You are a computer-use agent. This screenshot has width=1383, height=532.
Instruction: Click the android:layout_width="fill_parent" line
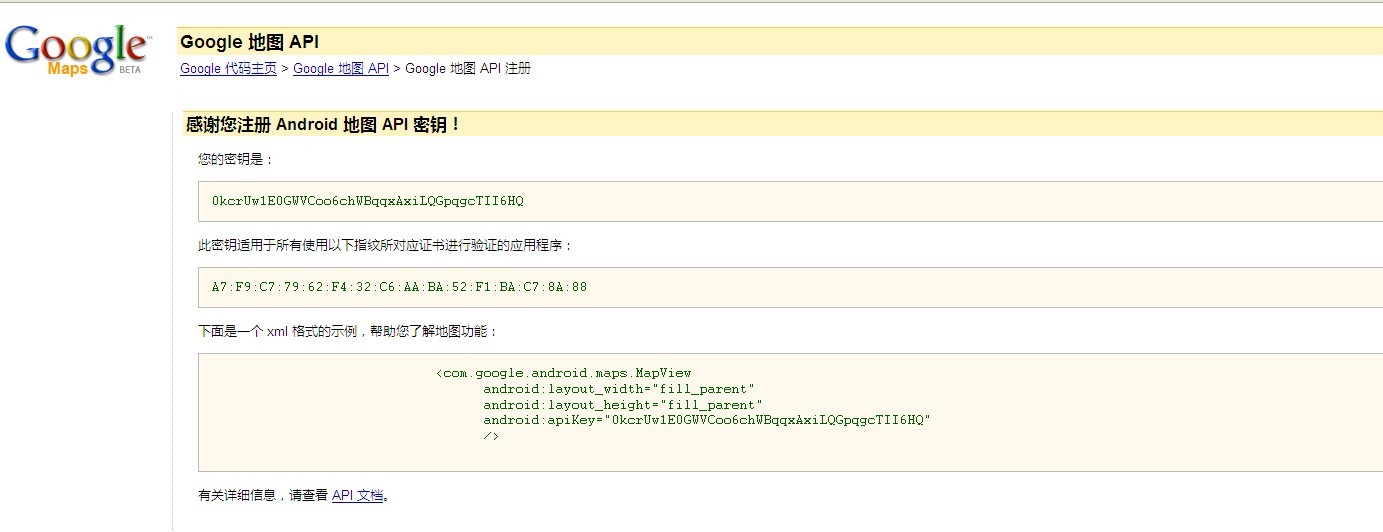pyautogui.click(x=619, y=389)
